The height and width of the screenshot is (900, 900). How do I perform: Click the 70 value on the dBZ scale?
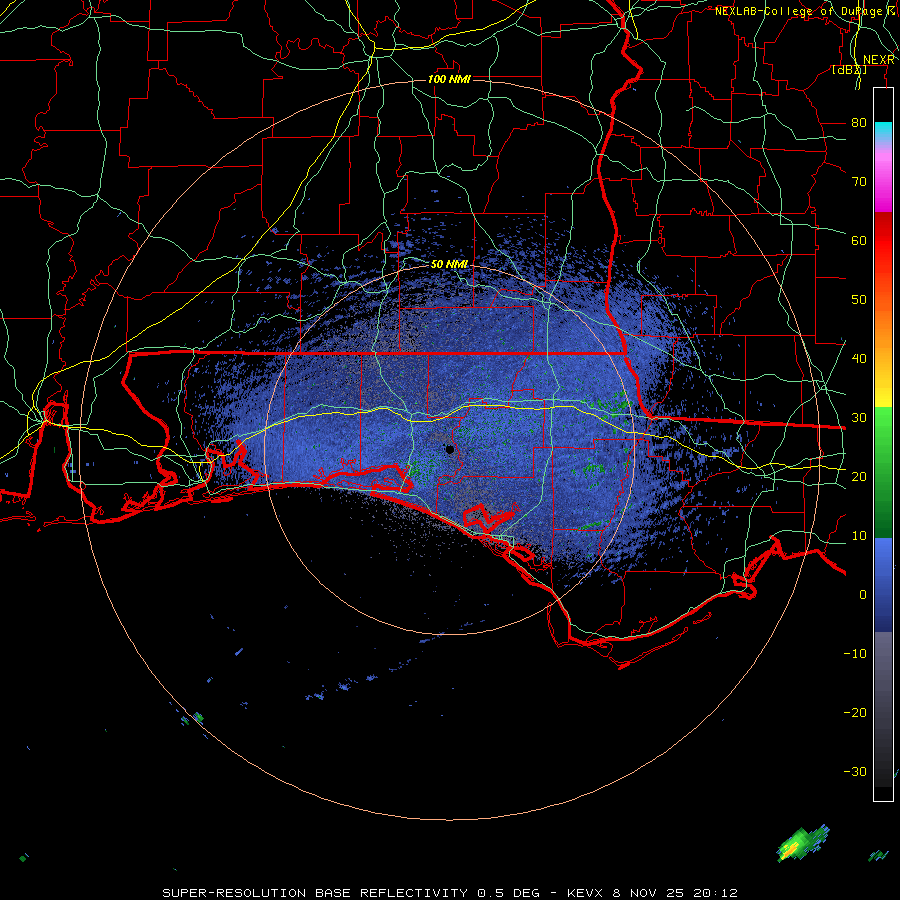[859, 181]
